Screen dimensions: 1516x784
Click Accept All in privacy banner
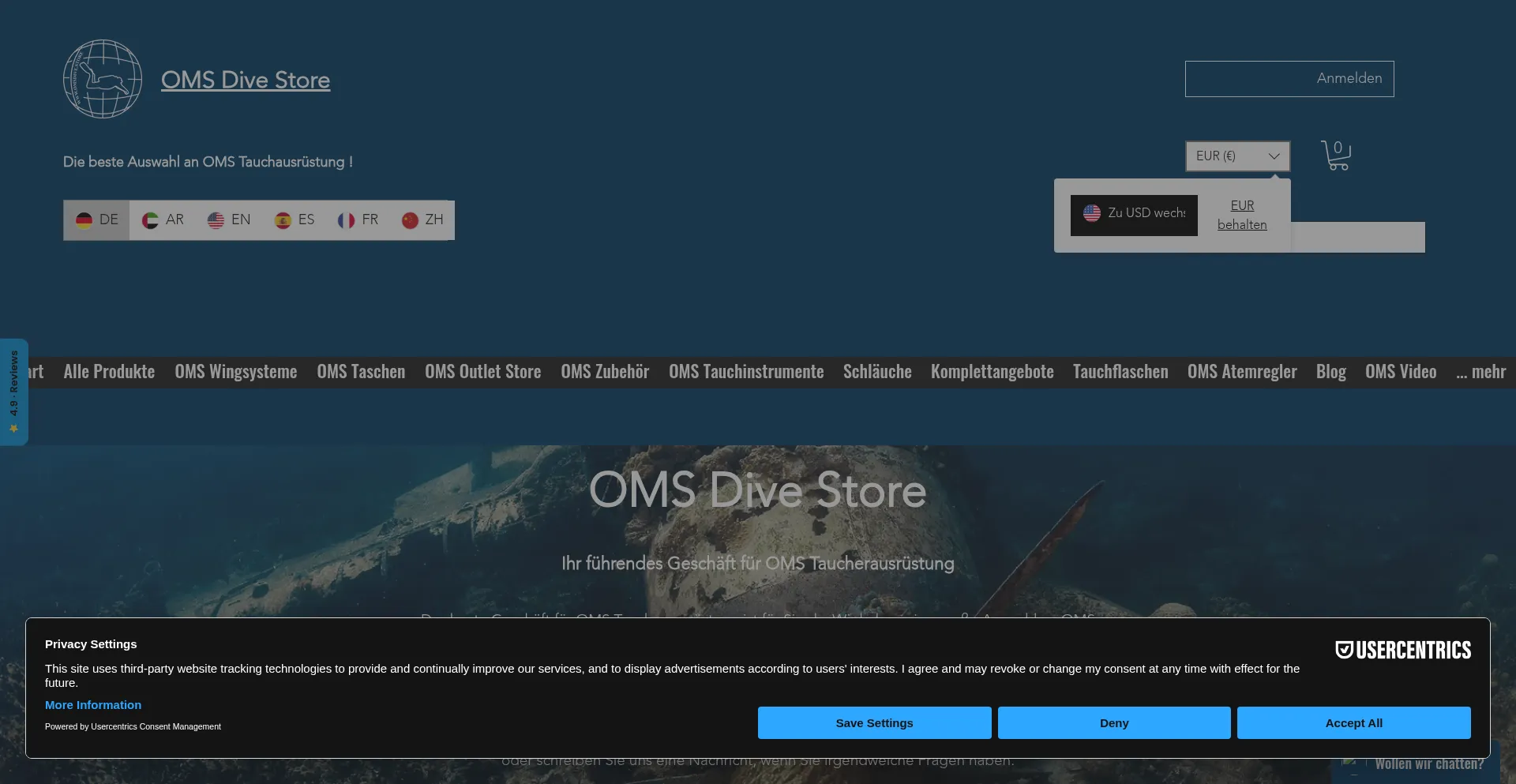(1353, 722)
